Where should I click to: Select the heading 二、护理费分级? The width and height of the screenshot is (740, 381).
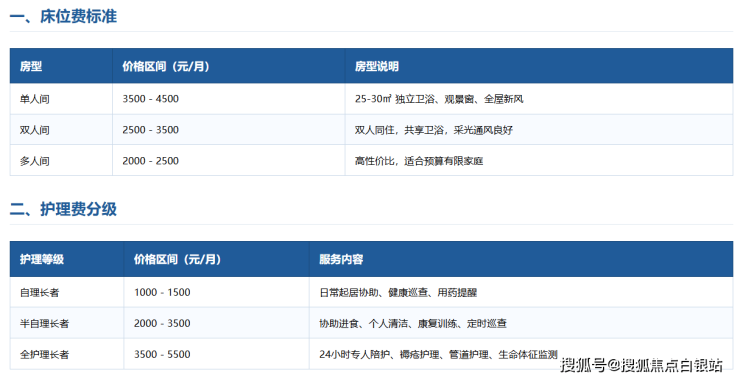tap(63, 209)
